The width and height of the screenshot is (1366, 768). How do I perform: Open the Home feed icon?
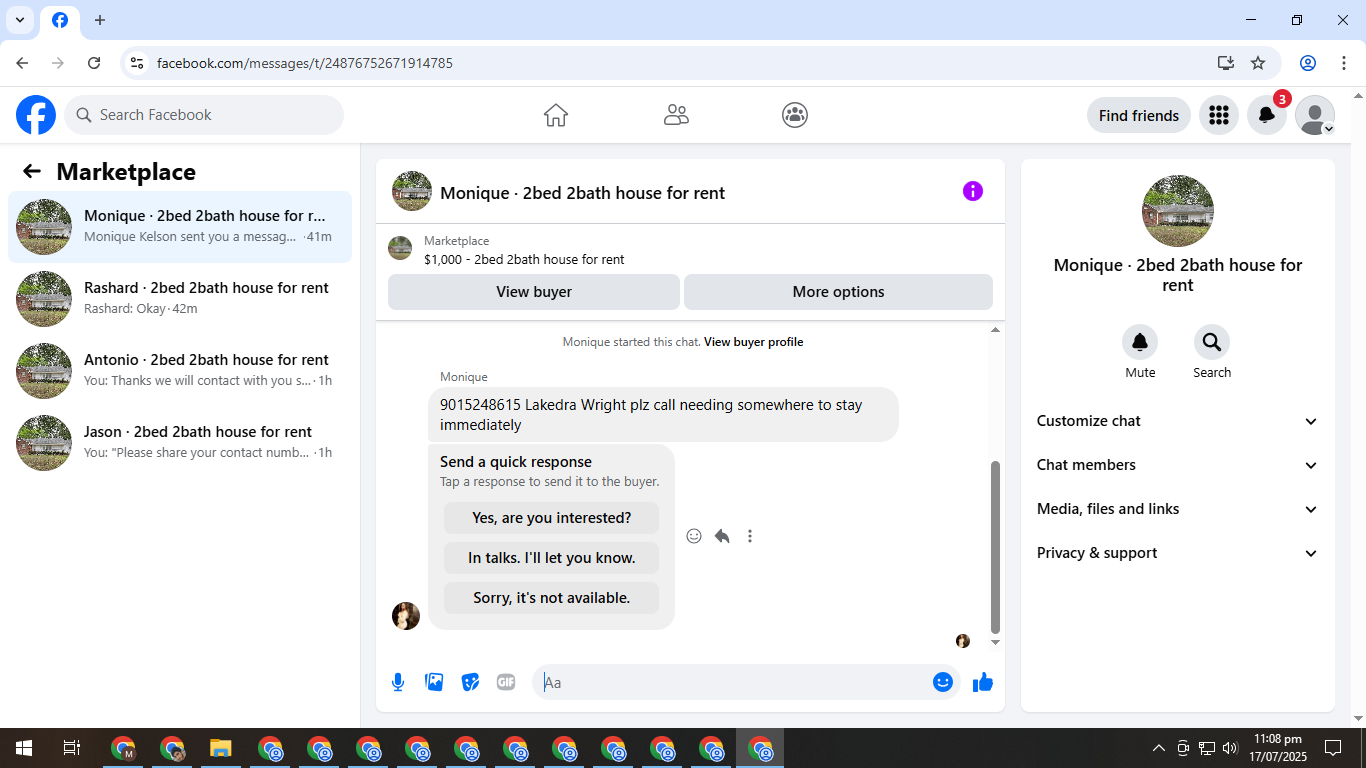click(556, 115)
